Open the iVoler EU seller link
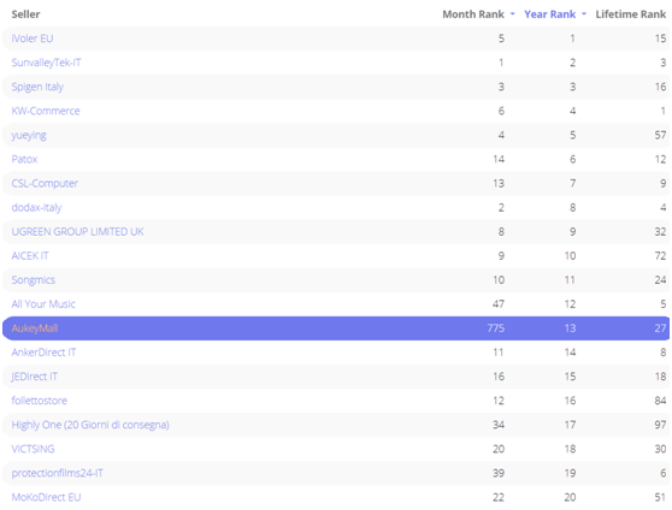The image size is (672, 510). (32, 39)
